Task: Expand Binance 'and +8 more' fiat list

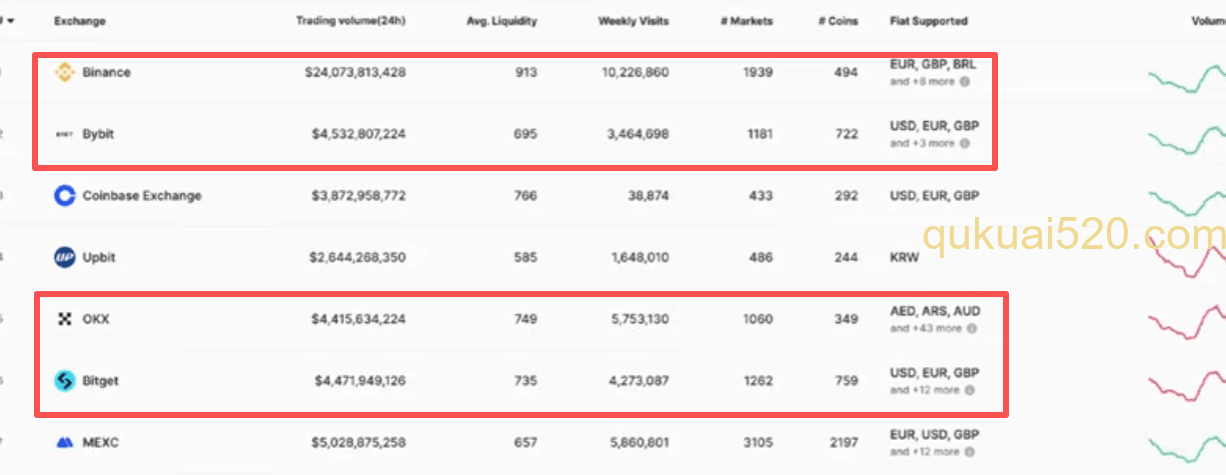Action: point(923,81)
